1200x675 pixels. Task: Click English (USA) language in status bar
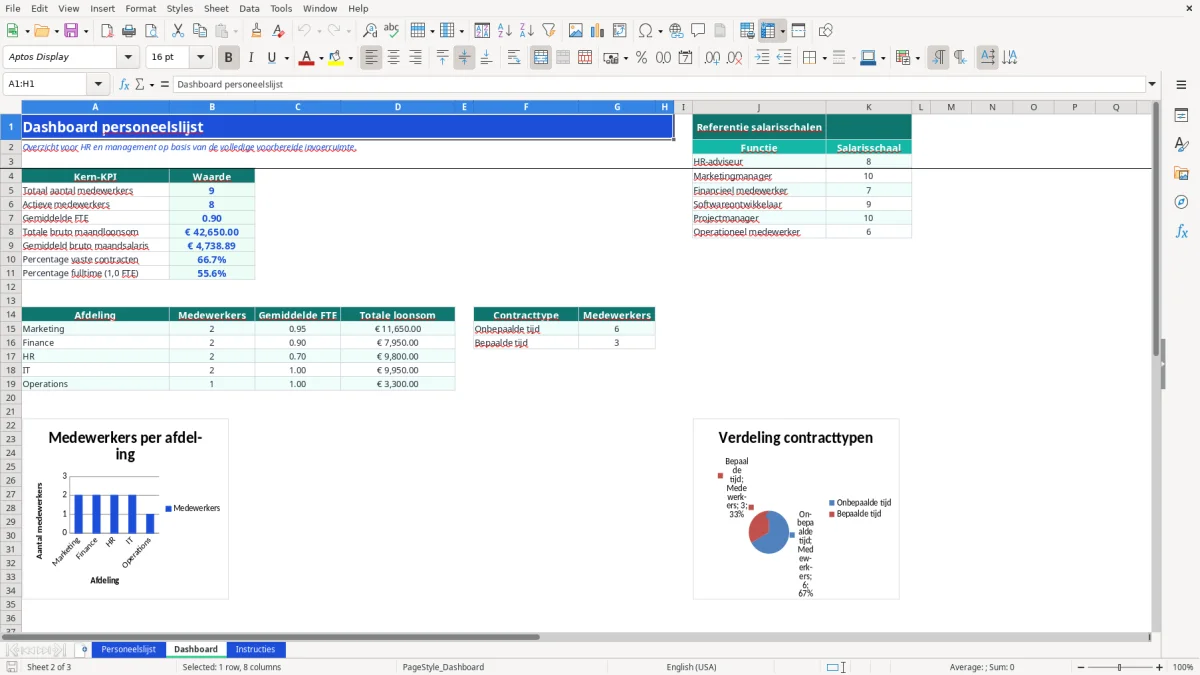691,667
